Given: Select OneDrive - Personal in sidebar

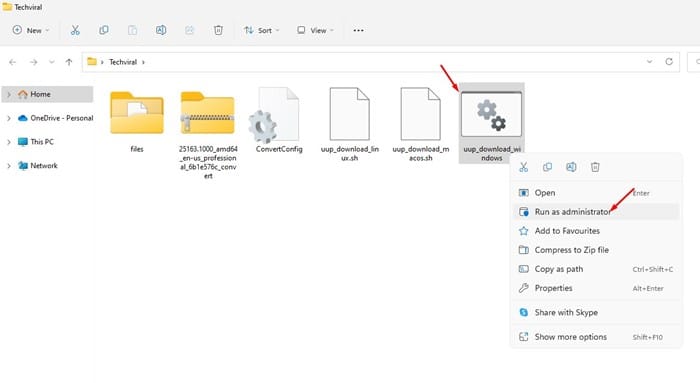Looking at the screenshot, I should click(x=55, y=118).
